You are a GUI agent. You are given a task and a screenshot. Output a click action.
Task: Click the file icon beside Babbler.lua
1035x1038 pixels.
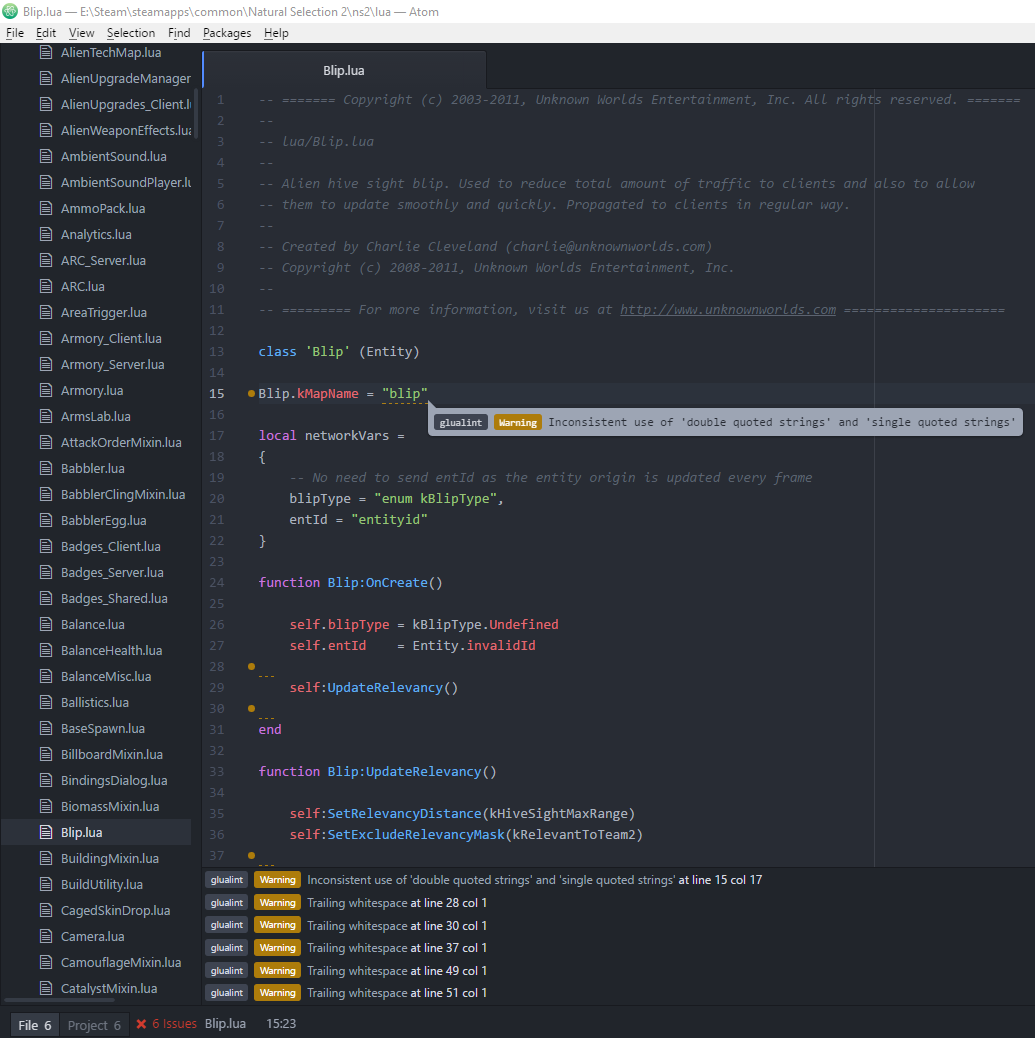(46, 469)
